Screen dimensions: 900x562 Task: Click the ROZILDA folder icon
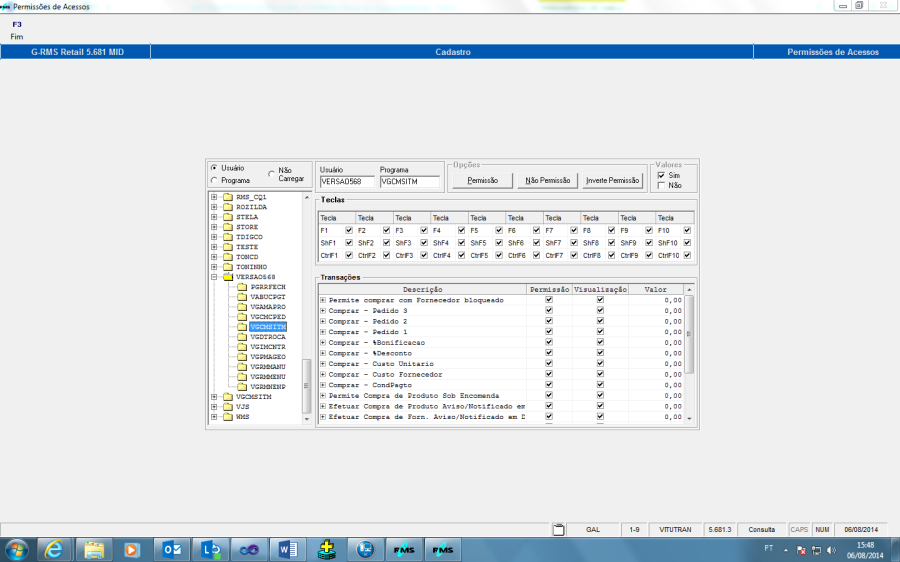[228, 207]
